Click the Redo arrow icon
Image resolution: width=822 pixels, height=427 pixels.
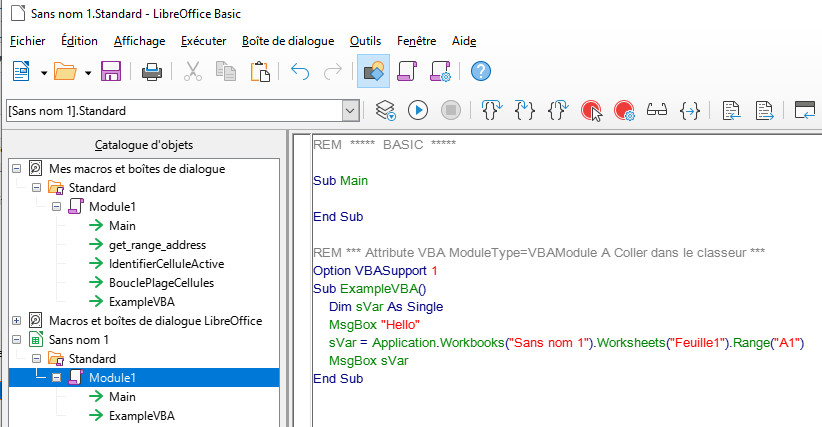point(333,71)
